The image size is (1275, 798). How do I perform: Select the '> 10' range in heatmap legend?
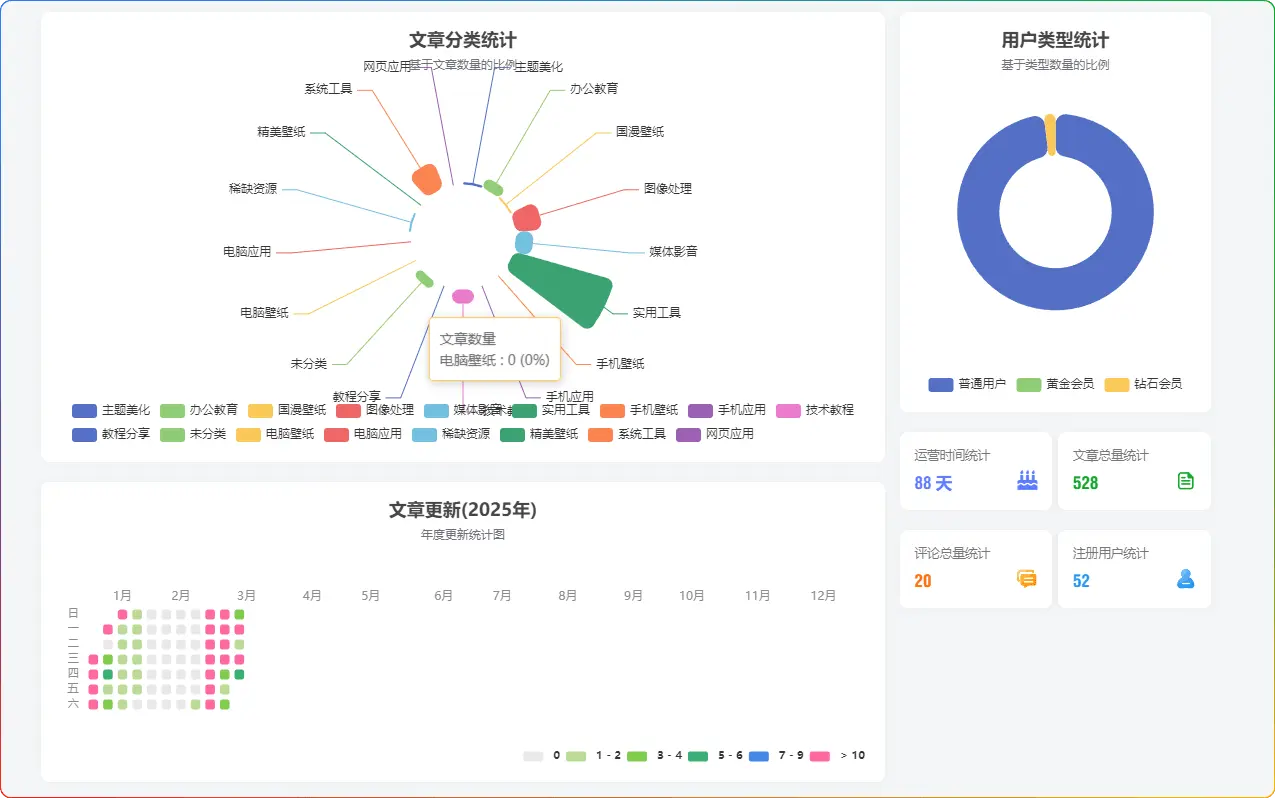[837, 756]
